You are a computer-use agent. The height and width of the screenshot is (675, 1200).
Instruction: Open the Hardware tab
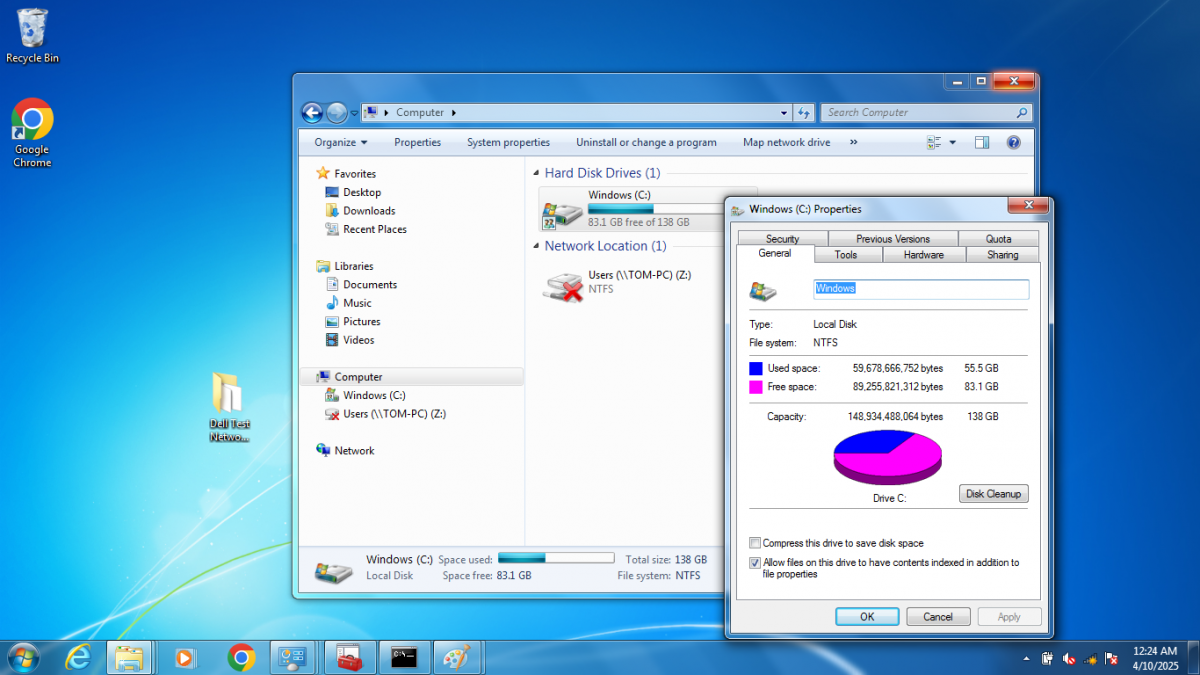[924, 254]
